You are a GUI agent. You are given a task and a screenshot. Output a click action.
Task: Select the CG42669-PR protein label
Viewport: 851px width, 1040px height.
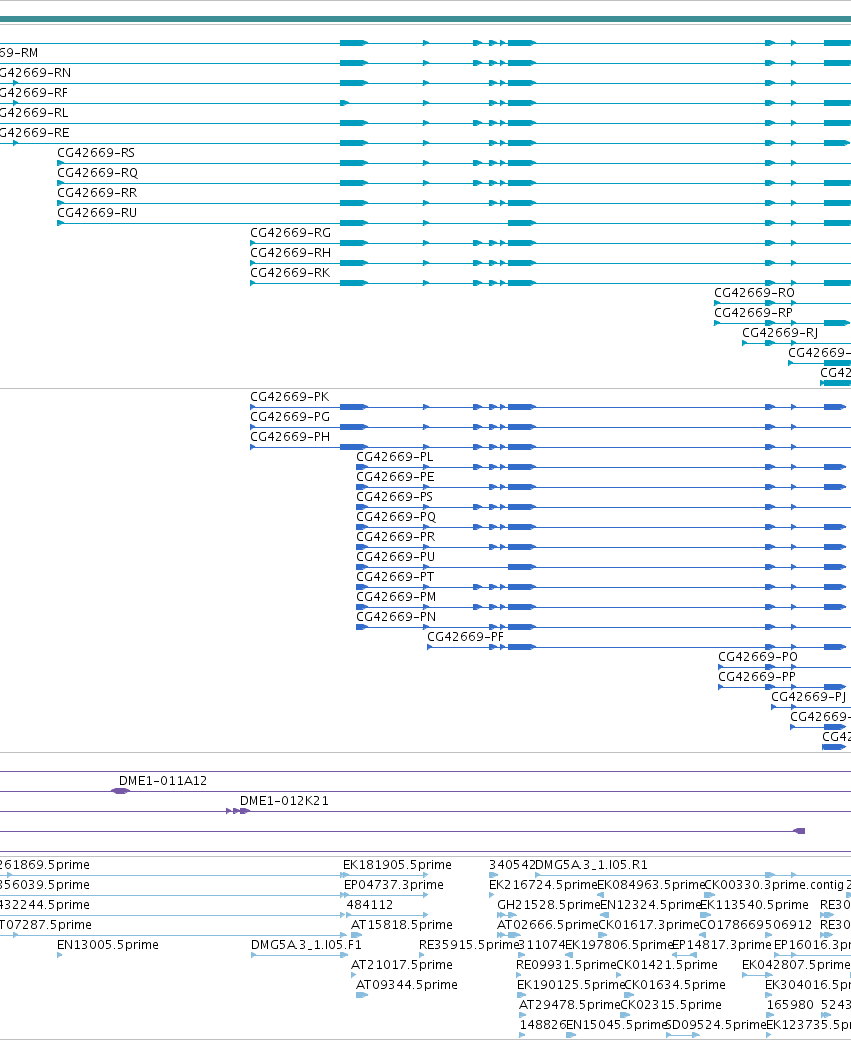click(395, 536)
